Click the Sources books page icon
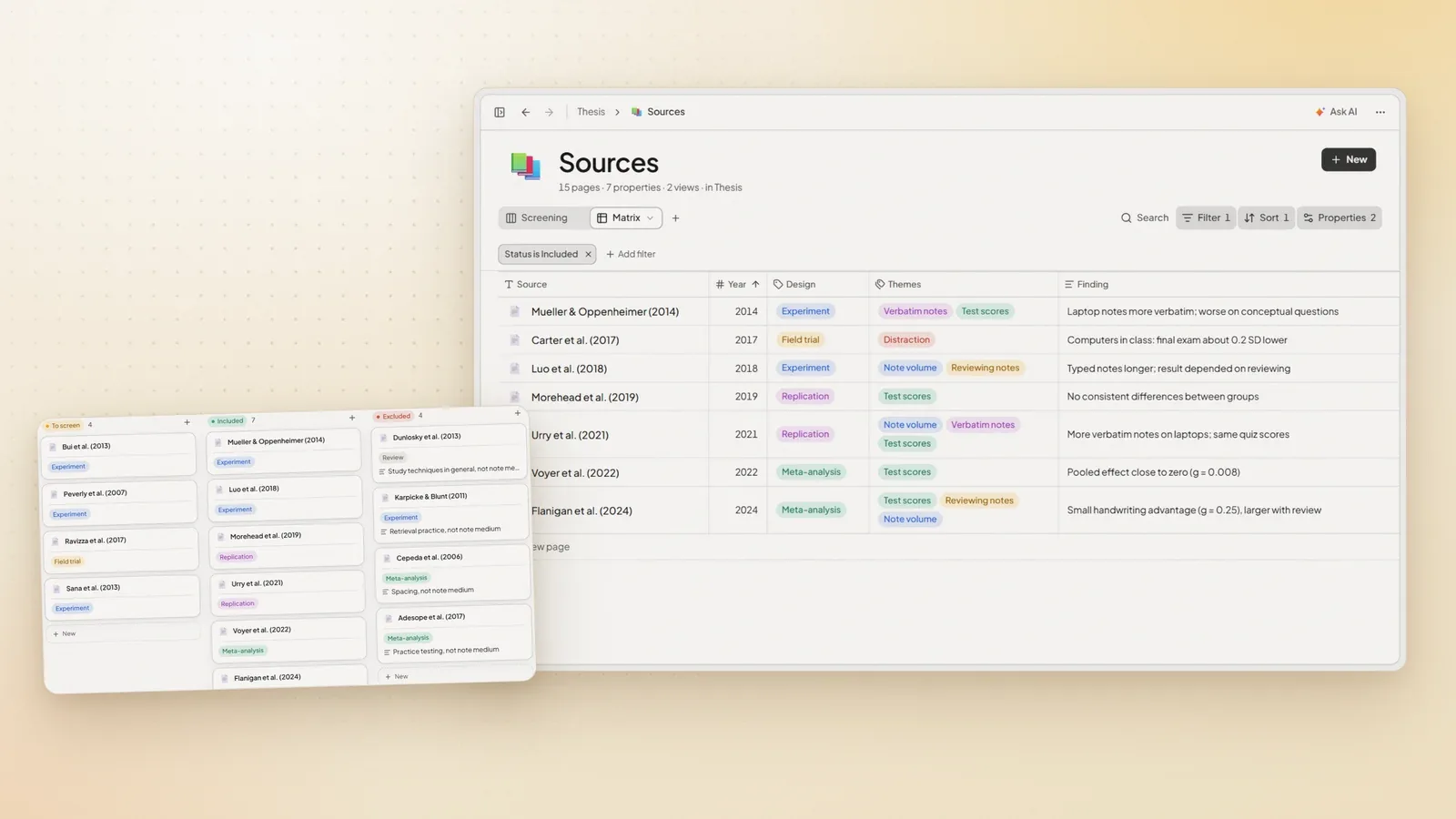The image size is (1456, 819). coord(525,166)
